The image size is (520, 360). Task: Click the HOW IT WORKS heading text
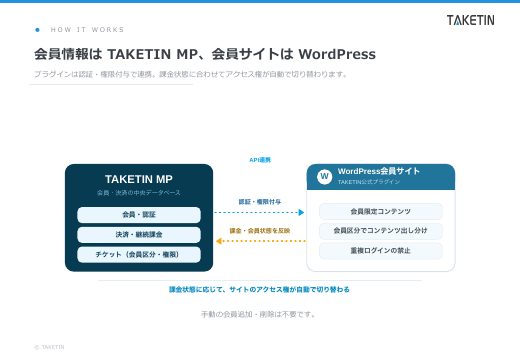click(87, 30)
